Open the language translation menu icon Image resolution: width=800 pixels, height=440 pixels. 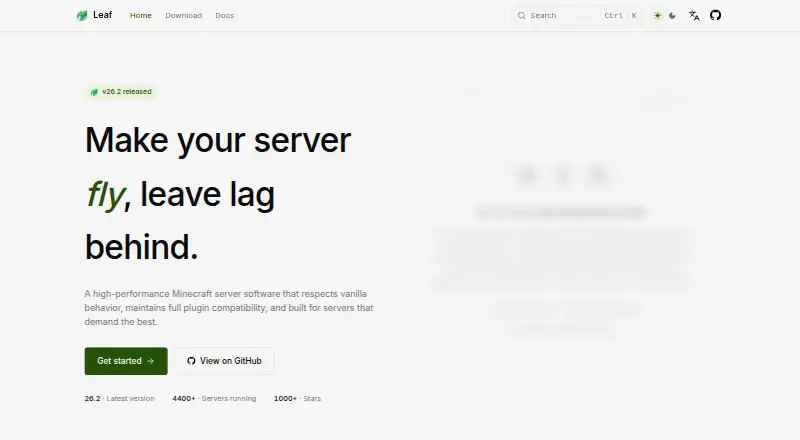tap(694, 15)
